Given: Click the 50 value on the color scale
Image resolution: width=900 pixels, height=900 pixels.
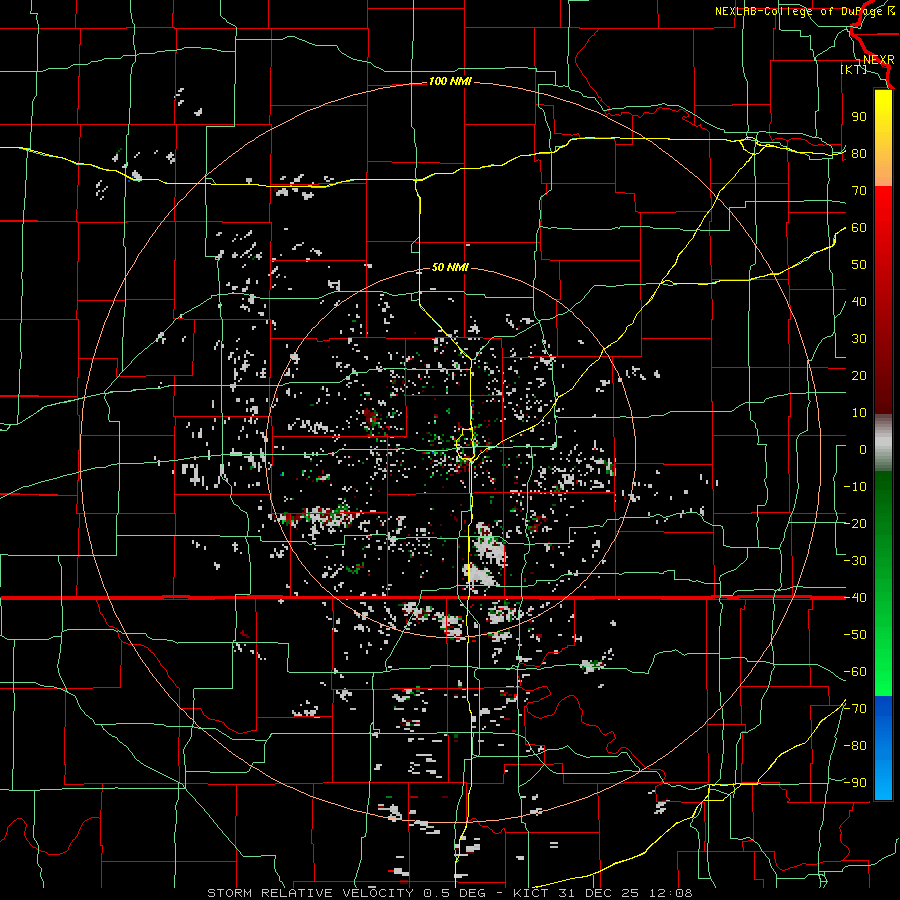Looking at the screenshot, I should (859, 265).
